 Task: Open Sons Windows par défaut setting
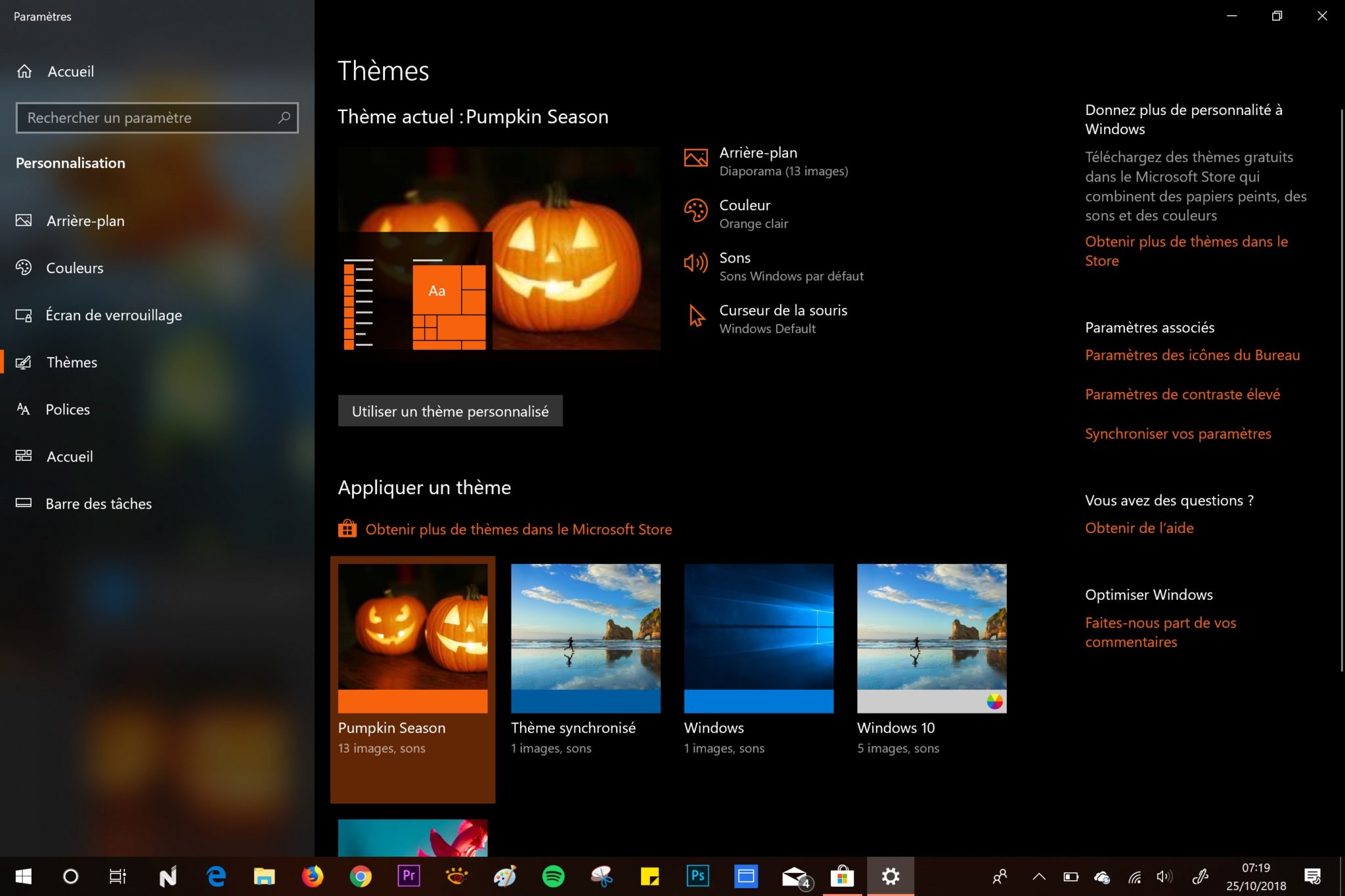point(774,267)
